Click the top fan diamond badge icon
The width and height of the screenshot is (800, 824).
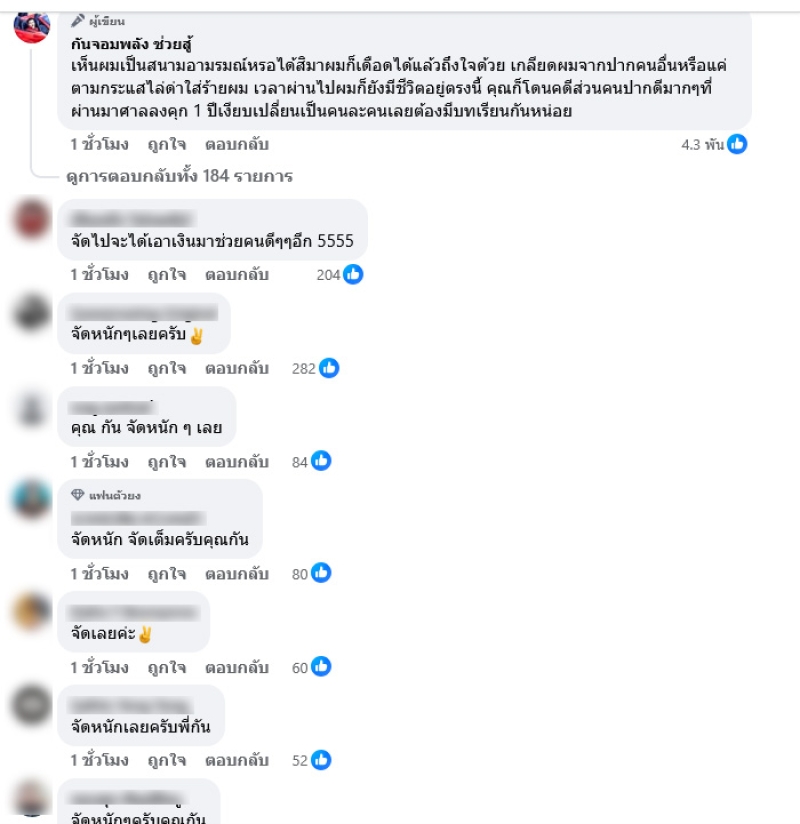pos(78,495)
